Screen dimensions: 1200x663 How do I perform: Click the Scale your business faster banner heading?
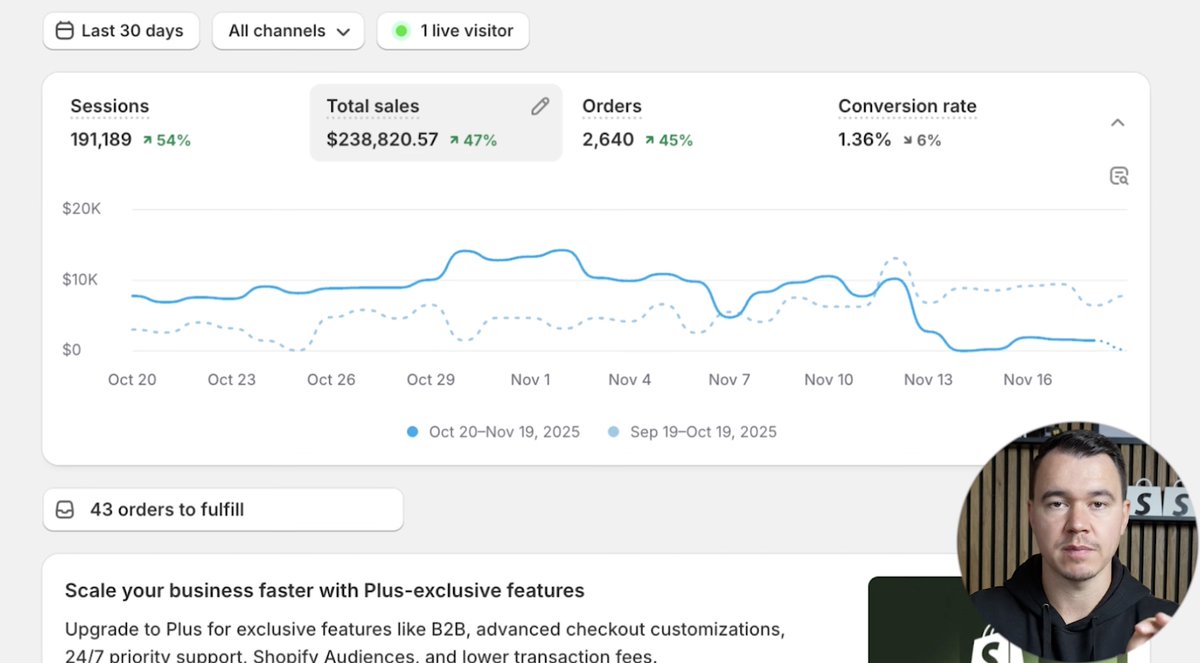point(324,590)
